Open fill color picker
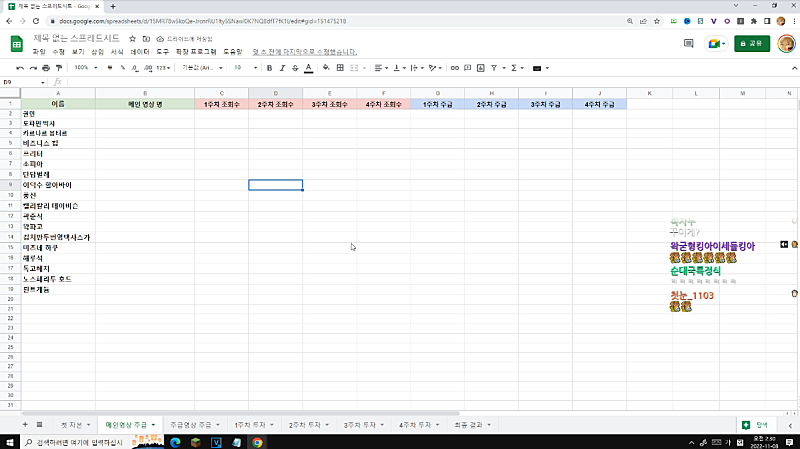The height and width of the screenshot is (449, 800). (326, 68)
